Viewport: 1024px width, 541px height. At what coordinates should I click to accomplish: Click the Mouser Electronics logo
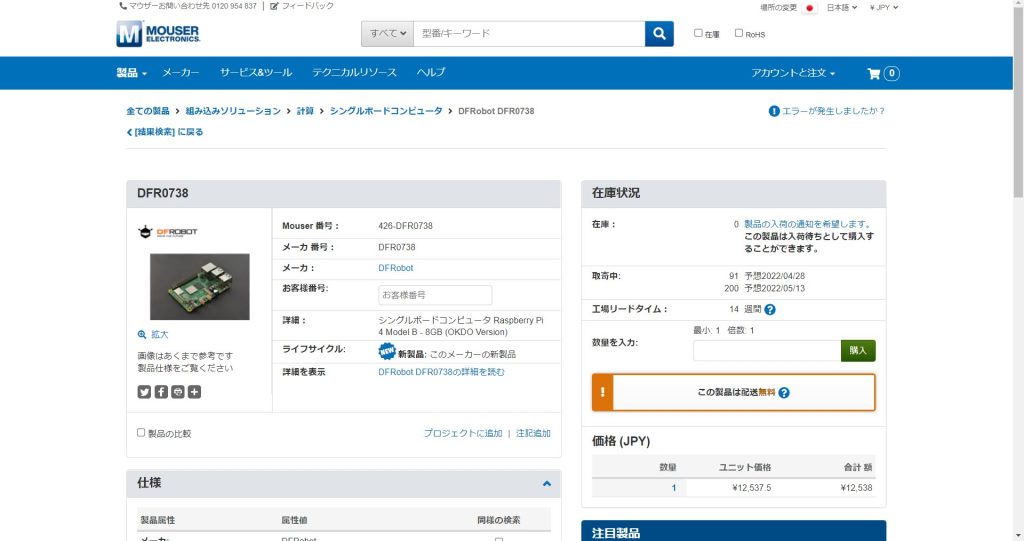click(x=158, y=33)
